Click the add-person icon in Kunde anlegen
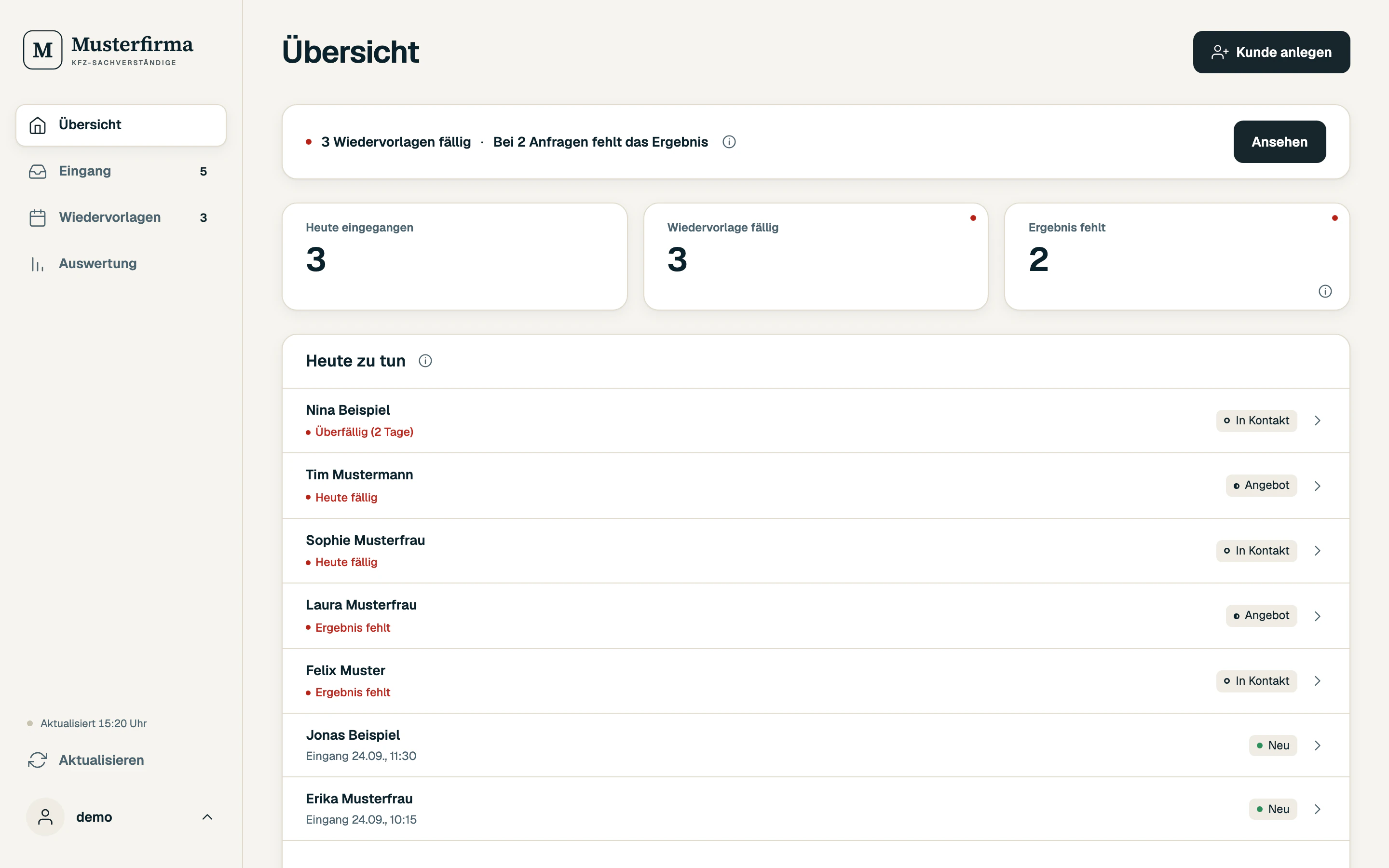This screenshot has height=868, width=1389. pyautogui.click(x=1220, y=52)
